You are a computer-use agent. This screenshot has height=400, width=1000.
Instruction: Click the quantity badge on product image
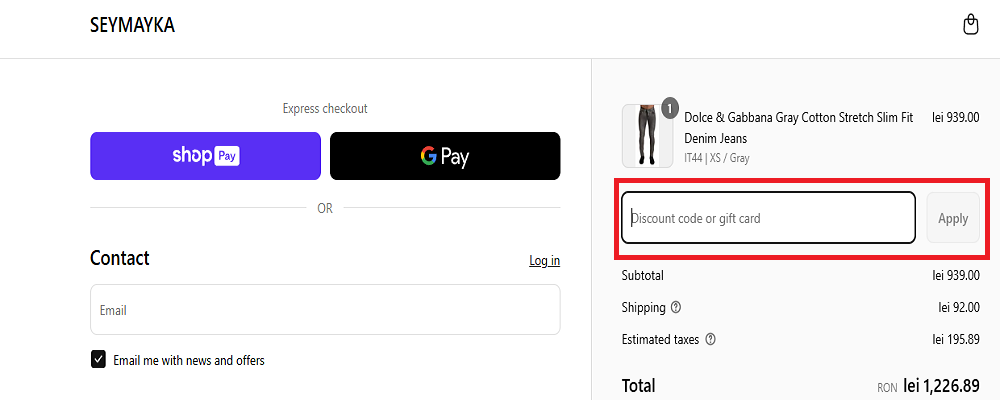click(x=669, y=107)
